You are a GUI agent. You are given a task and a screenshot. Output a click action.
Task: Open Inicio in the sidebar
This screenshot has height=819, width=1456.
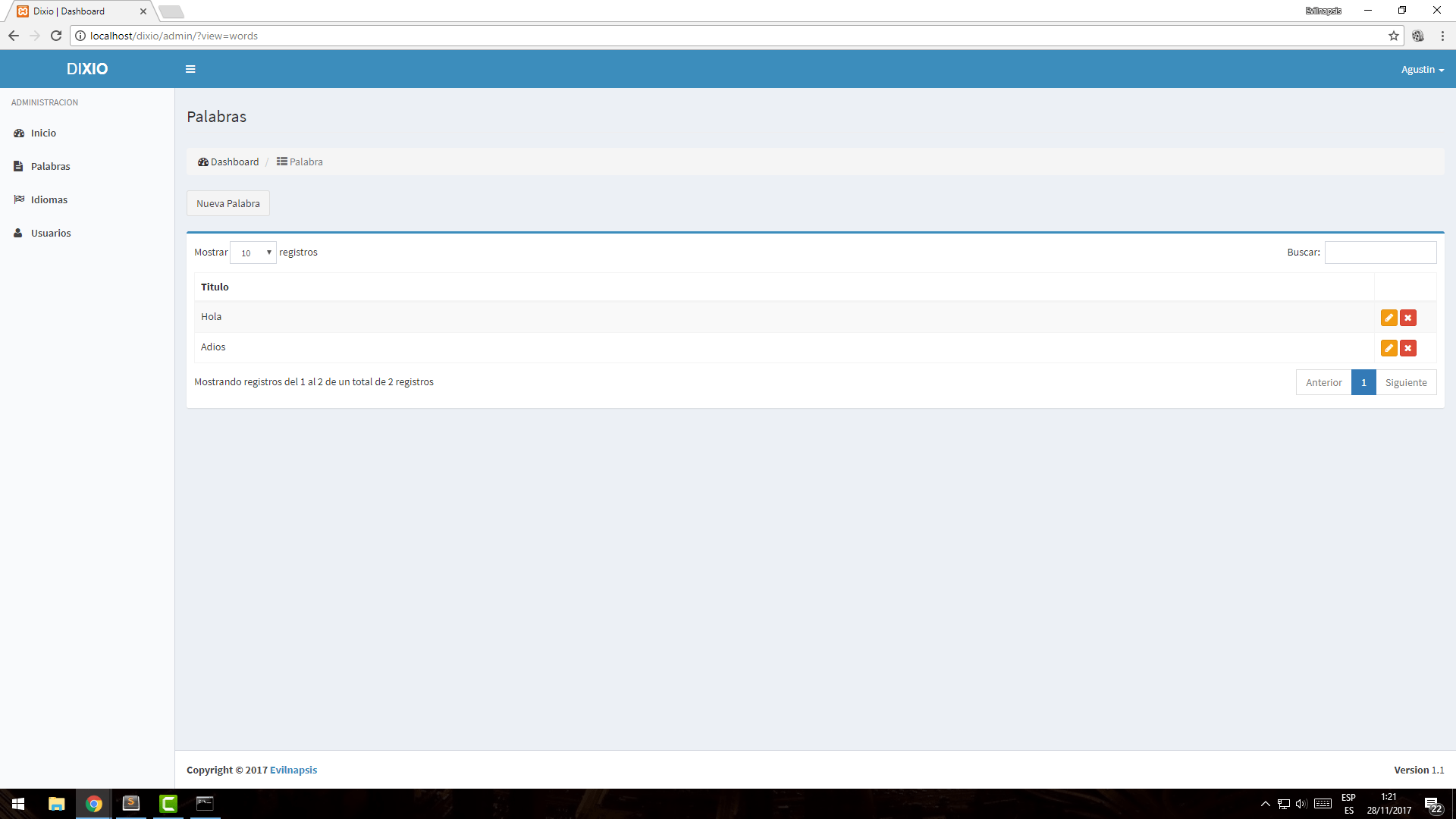click(x=43, y=133)
